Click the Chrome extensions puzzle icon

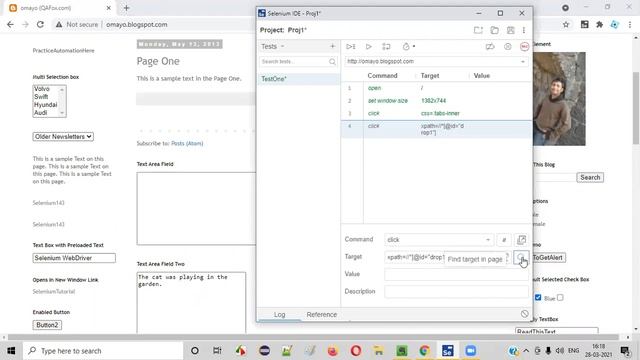[x=599, y=24]
